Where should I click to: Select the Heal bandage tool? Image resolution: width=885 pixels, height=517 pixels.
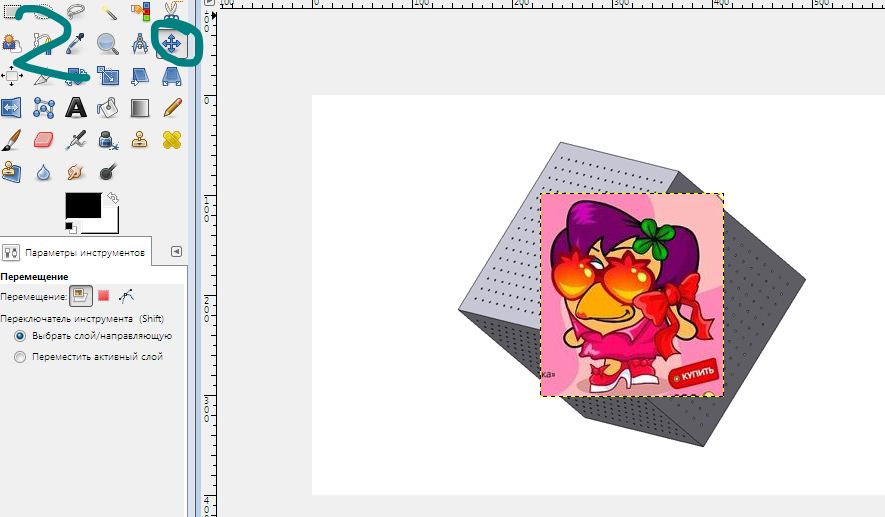pos(172,139)
